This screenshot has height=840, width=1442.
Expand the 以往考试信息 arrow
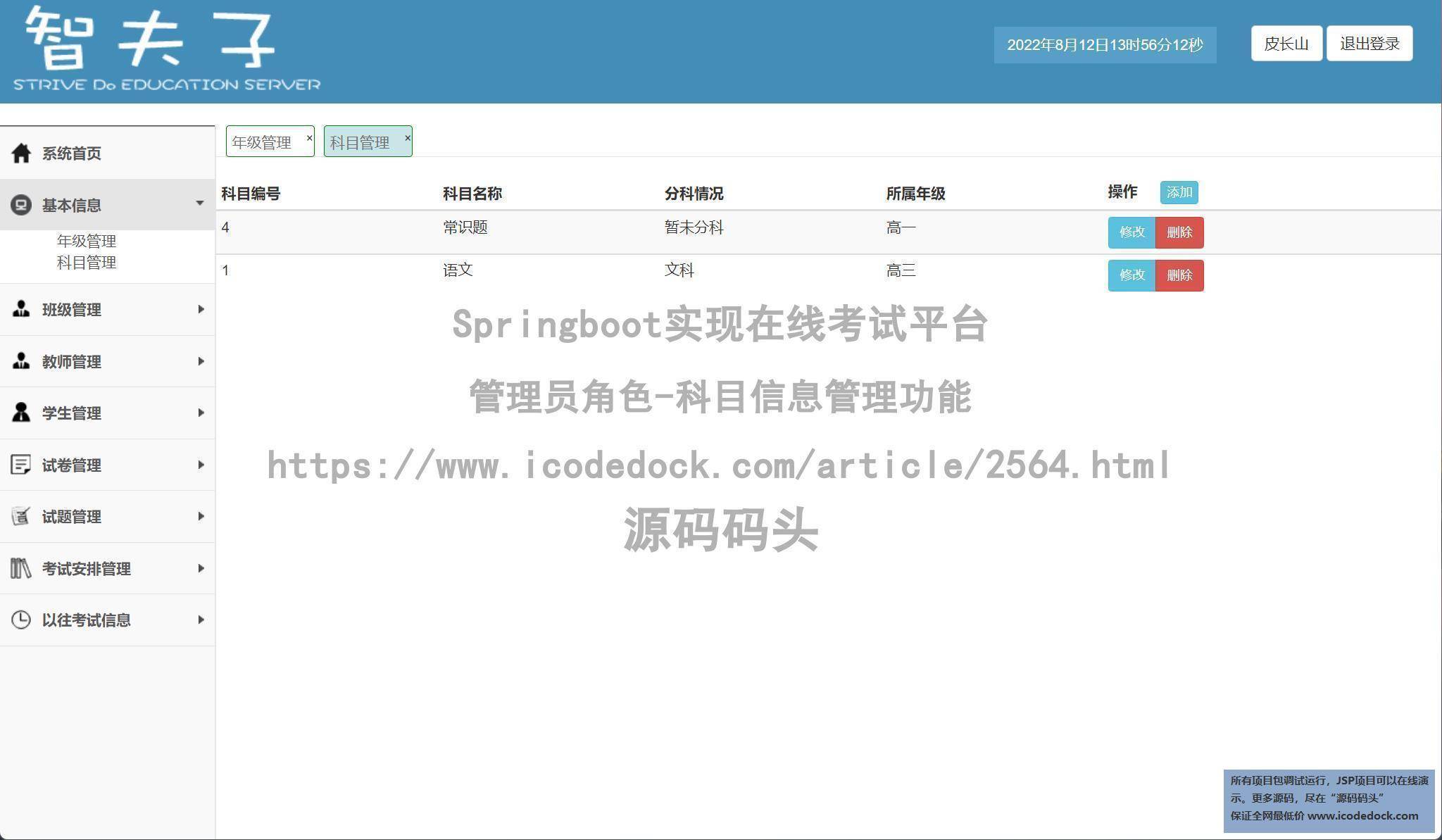(201, 620)
